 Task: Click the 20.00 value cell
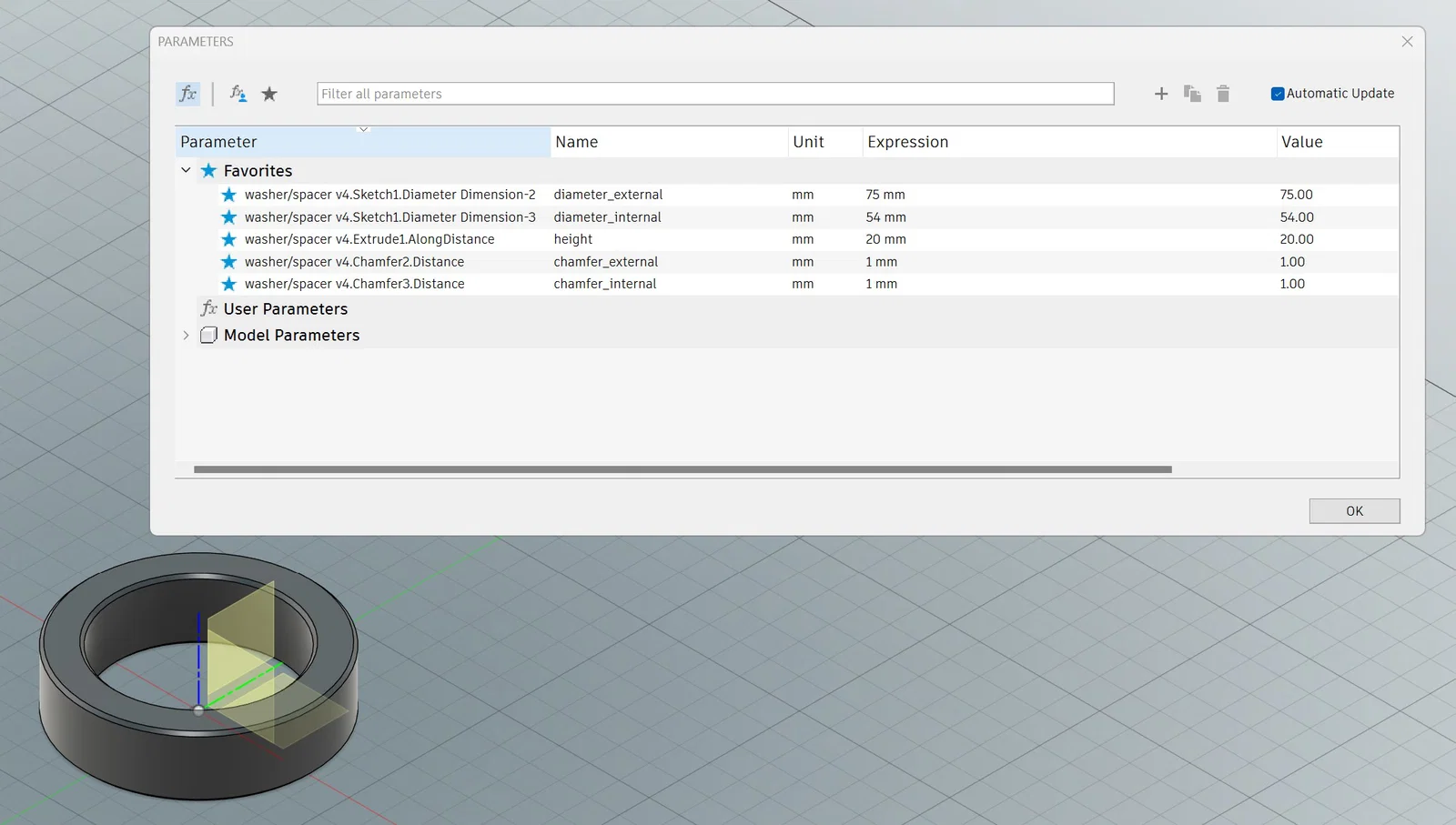tap(1297, 239)
